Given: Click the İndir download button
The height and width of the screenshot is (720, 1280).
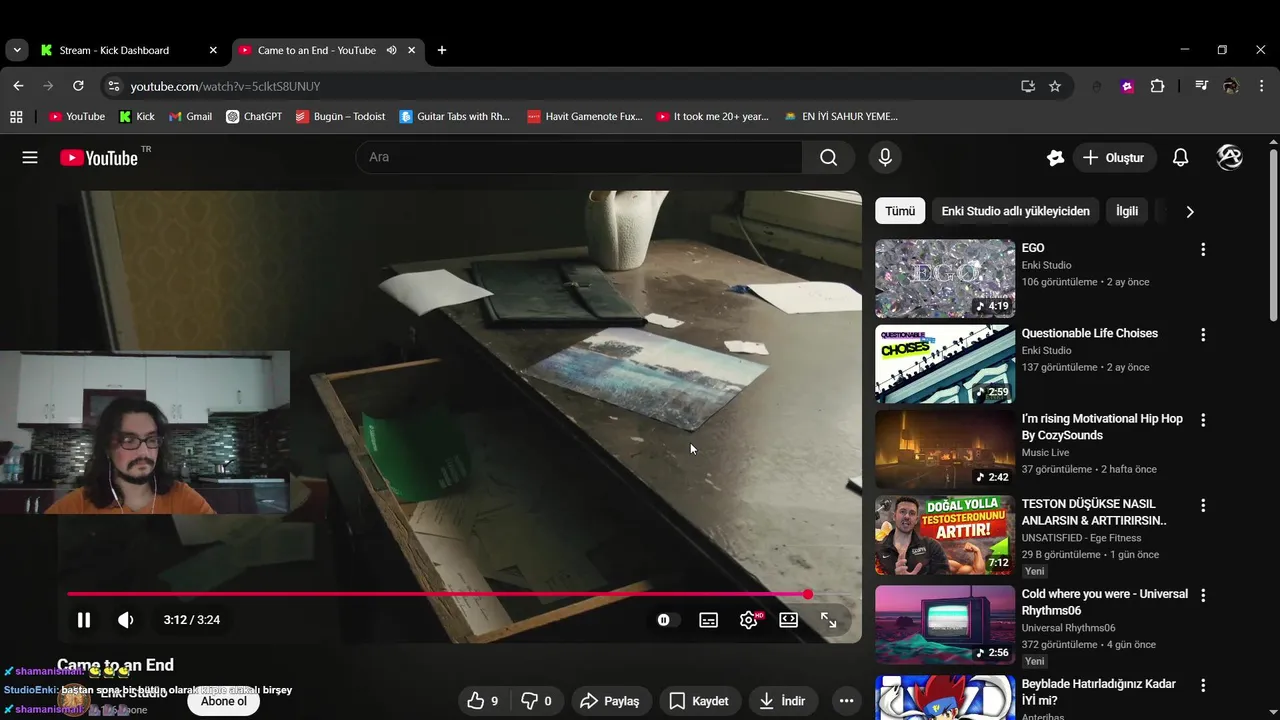Looking at the screenshot, I should pyautogui.click(x=783, y=701).
